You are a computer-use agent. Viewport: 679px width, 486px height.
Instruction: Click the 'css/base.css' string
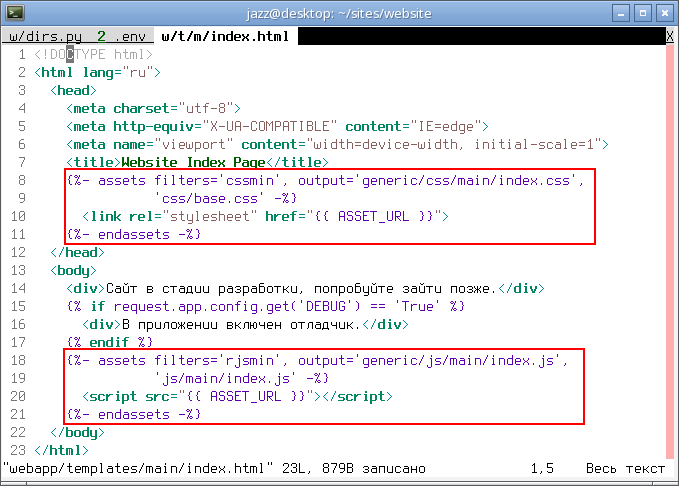point(210,198)
